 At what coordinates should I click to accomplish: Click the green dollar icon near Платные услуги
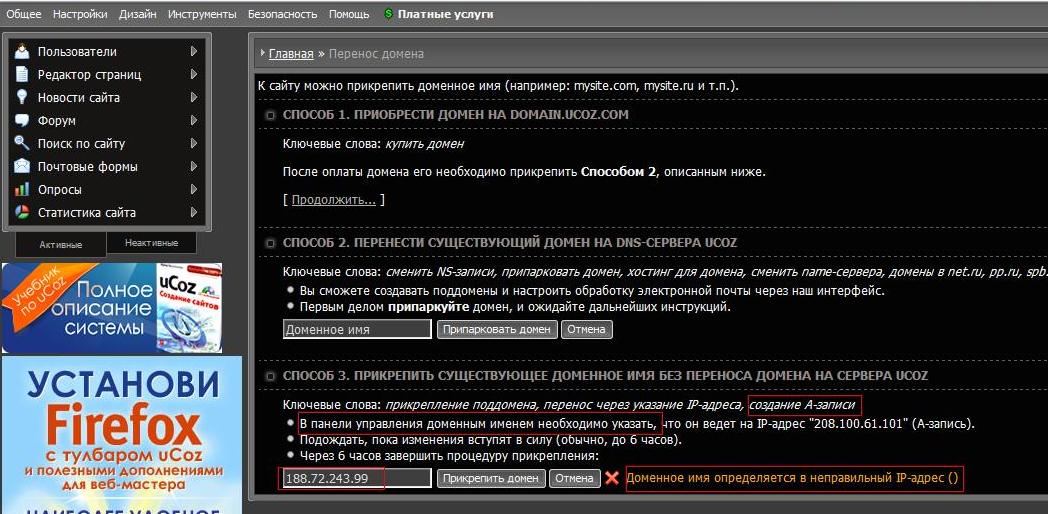[x=388, y=13]
